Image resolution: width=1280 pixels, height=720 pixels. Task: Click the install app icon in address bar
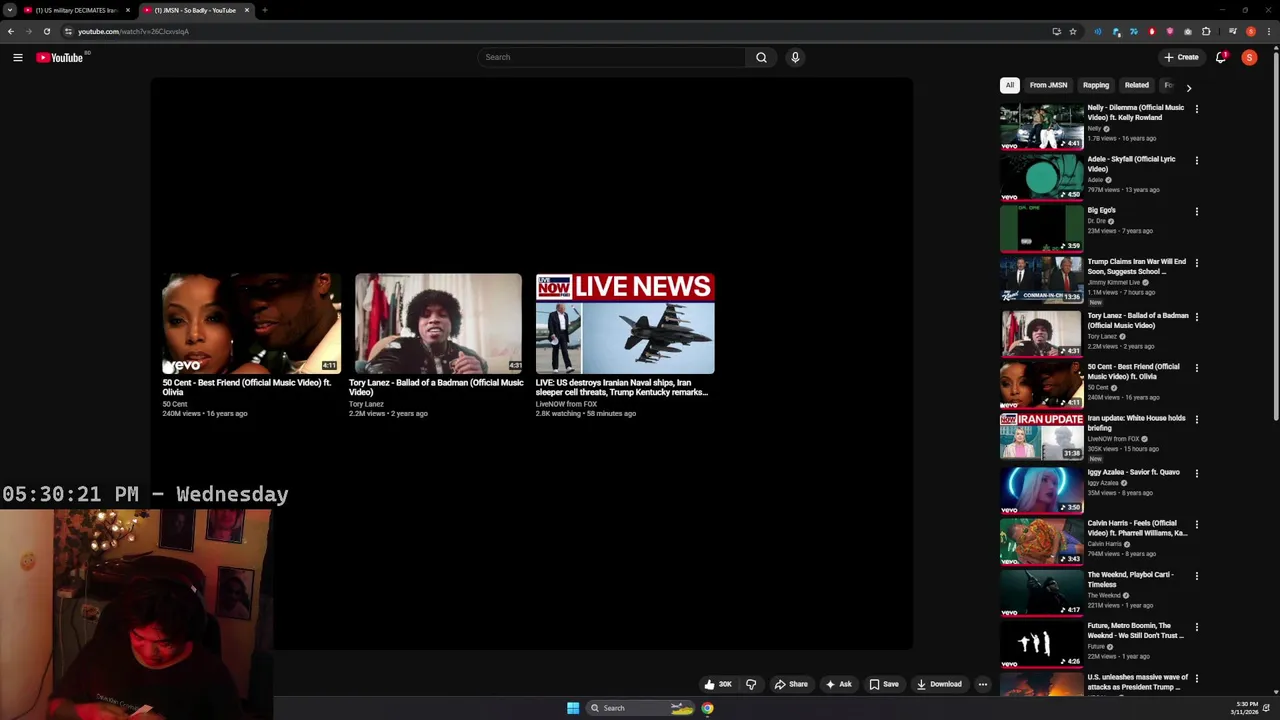tap(1056, 31)
